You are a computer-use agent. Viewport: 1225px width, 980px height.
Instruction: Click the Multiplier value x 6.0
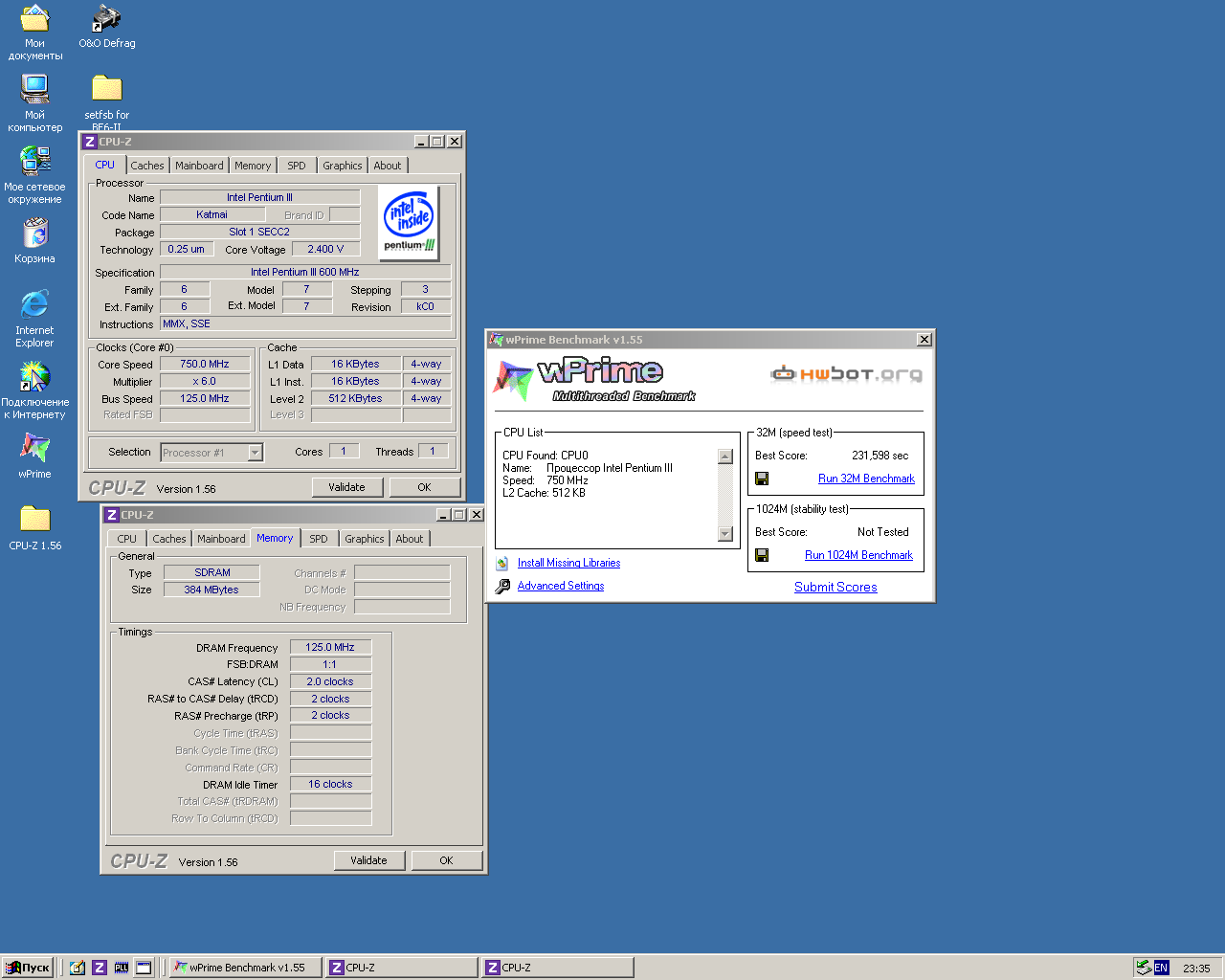coord(205,381)
